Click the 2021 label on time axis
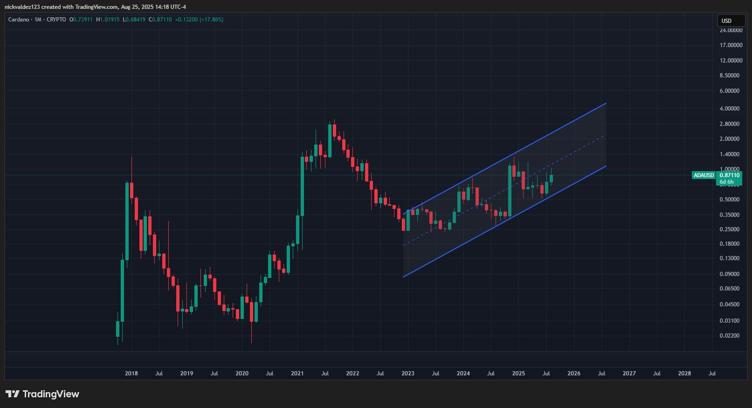 [x=297, y=373]
